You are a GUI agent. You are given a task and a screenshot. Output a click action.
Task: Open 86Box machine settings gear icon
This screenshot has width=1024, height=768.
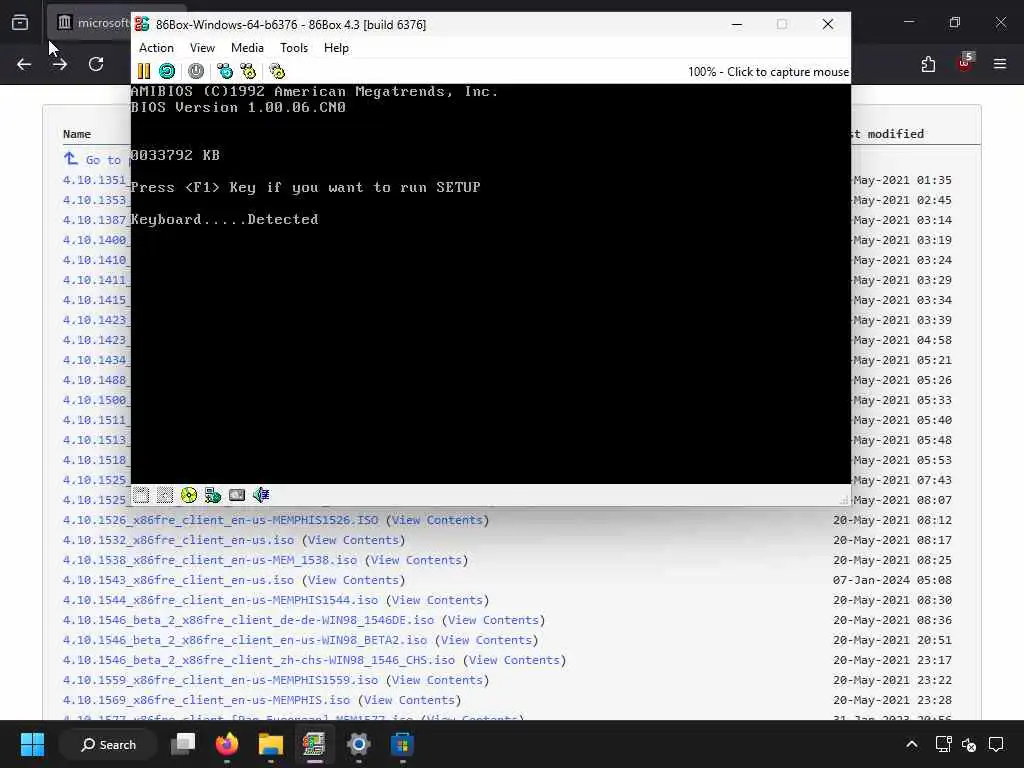[x=277, y=71]
